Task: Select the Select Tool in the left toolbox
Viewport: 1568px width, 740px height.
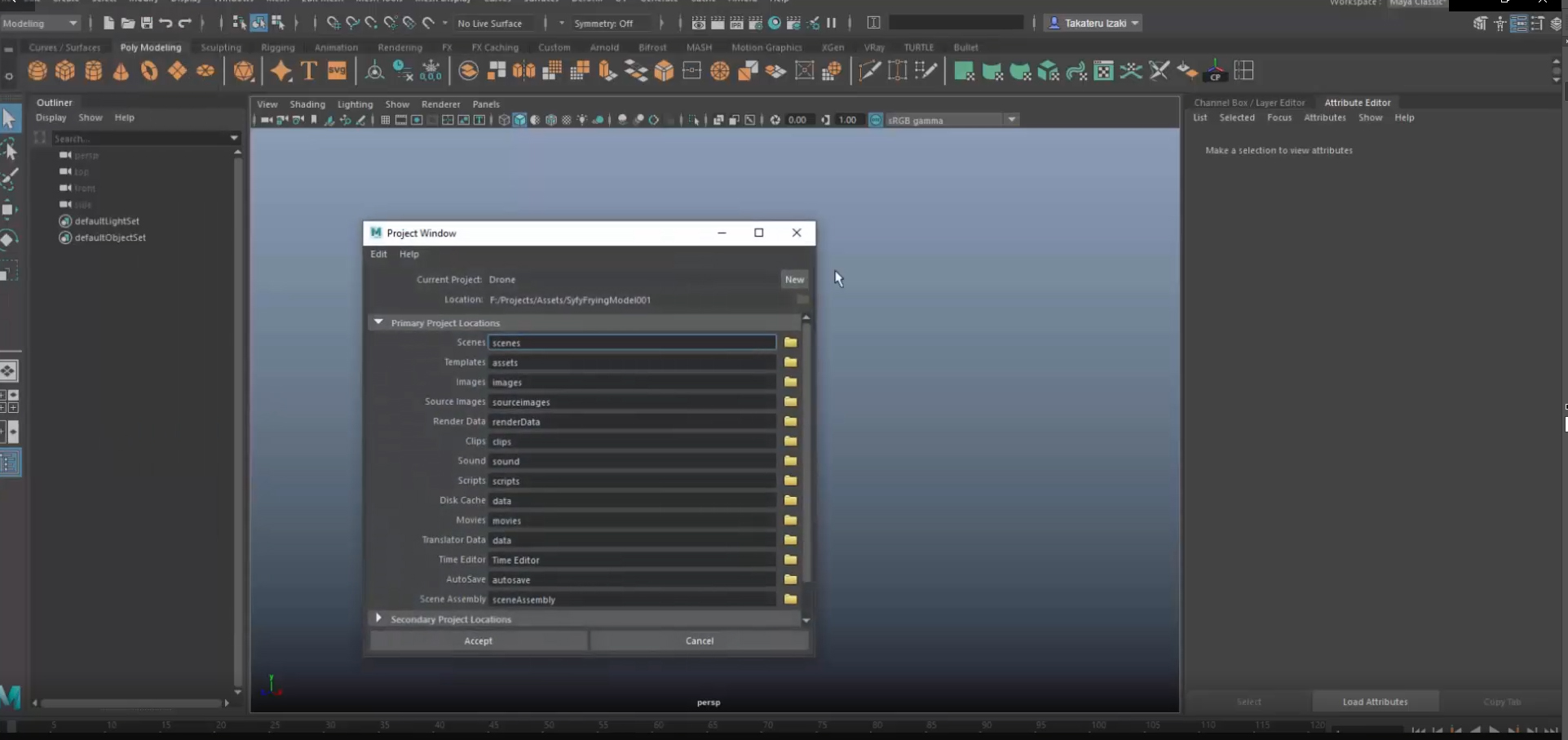Action: coord(10,118)
